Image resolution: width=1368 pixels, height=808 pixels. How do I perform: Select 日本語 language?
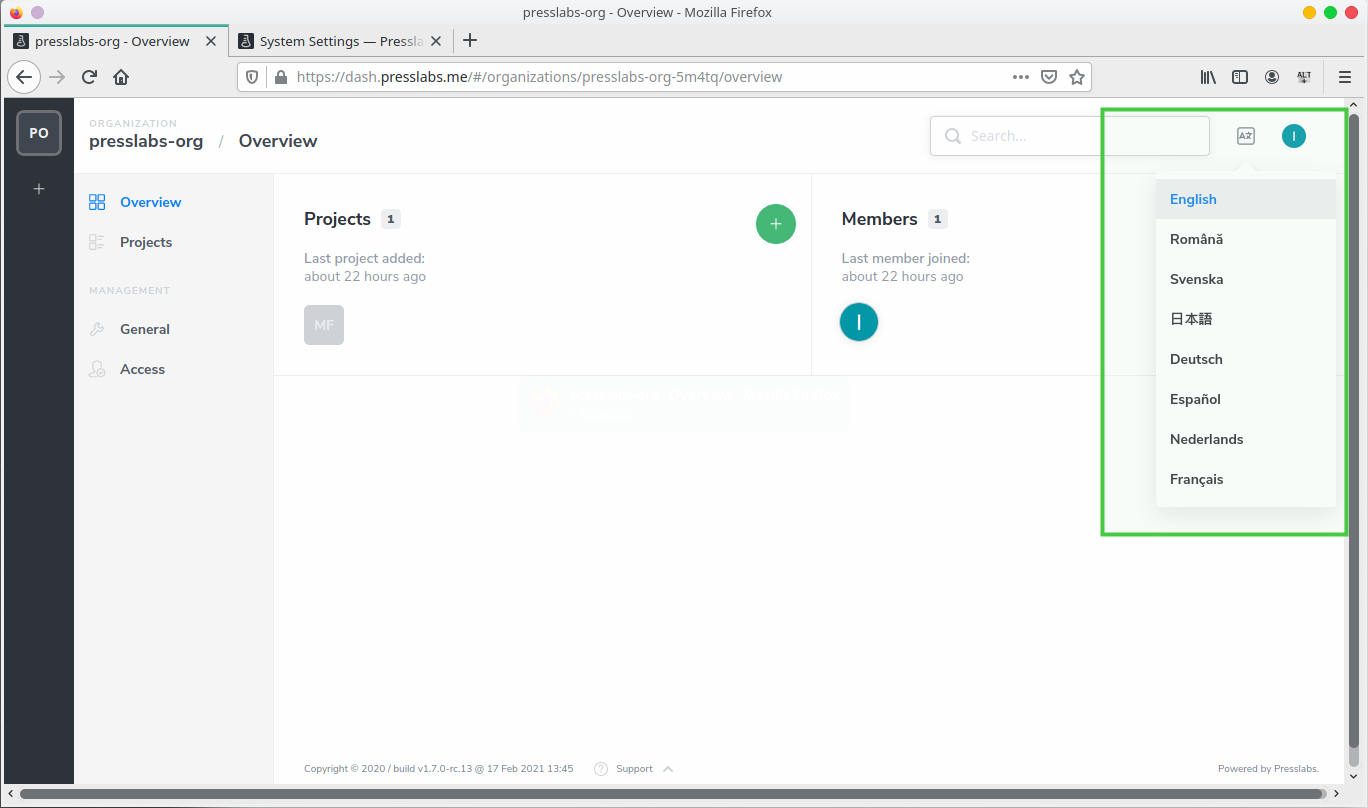1246,319
